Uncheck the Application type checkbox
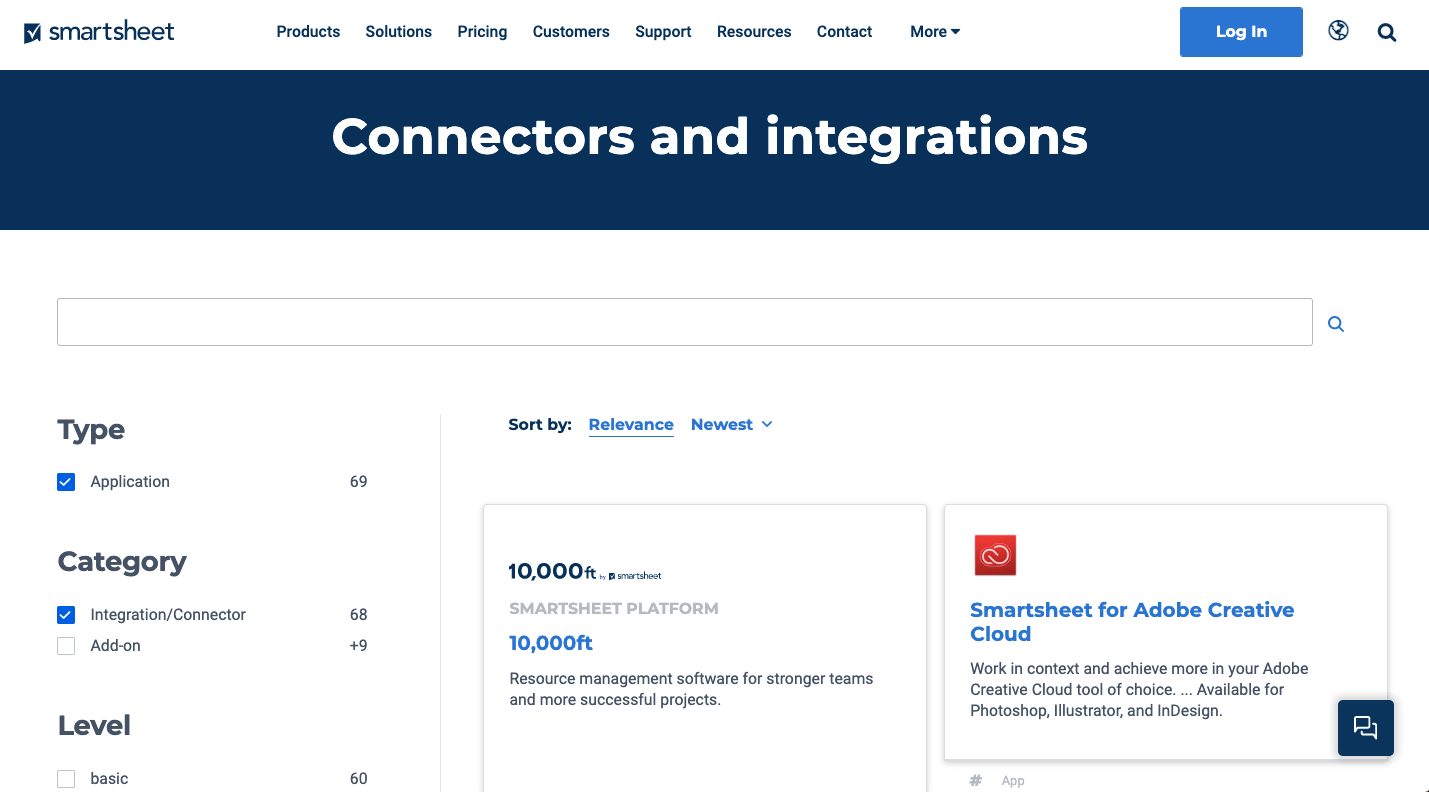This screenshot has height=792, width=1429. pyautogui.click(x=66, y=482)
